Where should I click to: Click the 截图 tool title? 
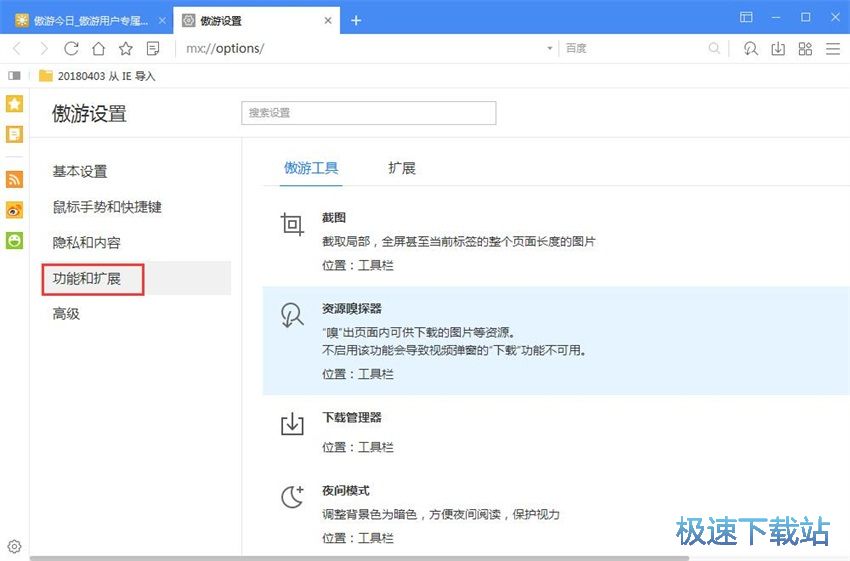334,217
